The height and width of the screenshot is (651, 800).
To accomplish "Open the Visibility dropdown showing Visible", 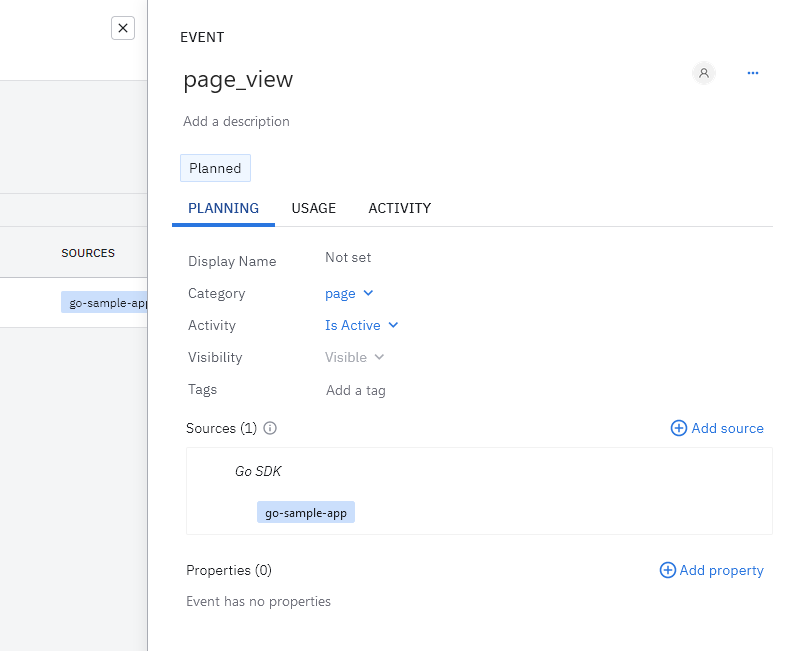I will [354, 357].
